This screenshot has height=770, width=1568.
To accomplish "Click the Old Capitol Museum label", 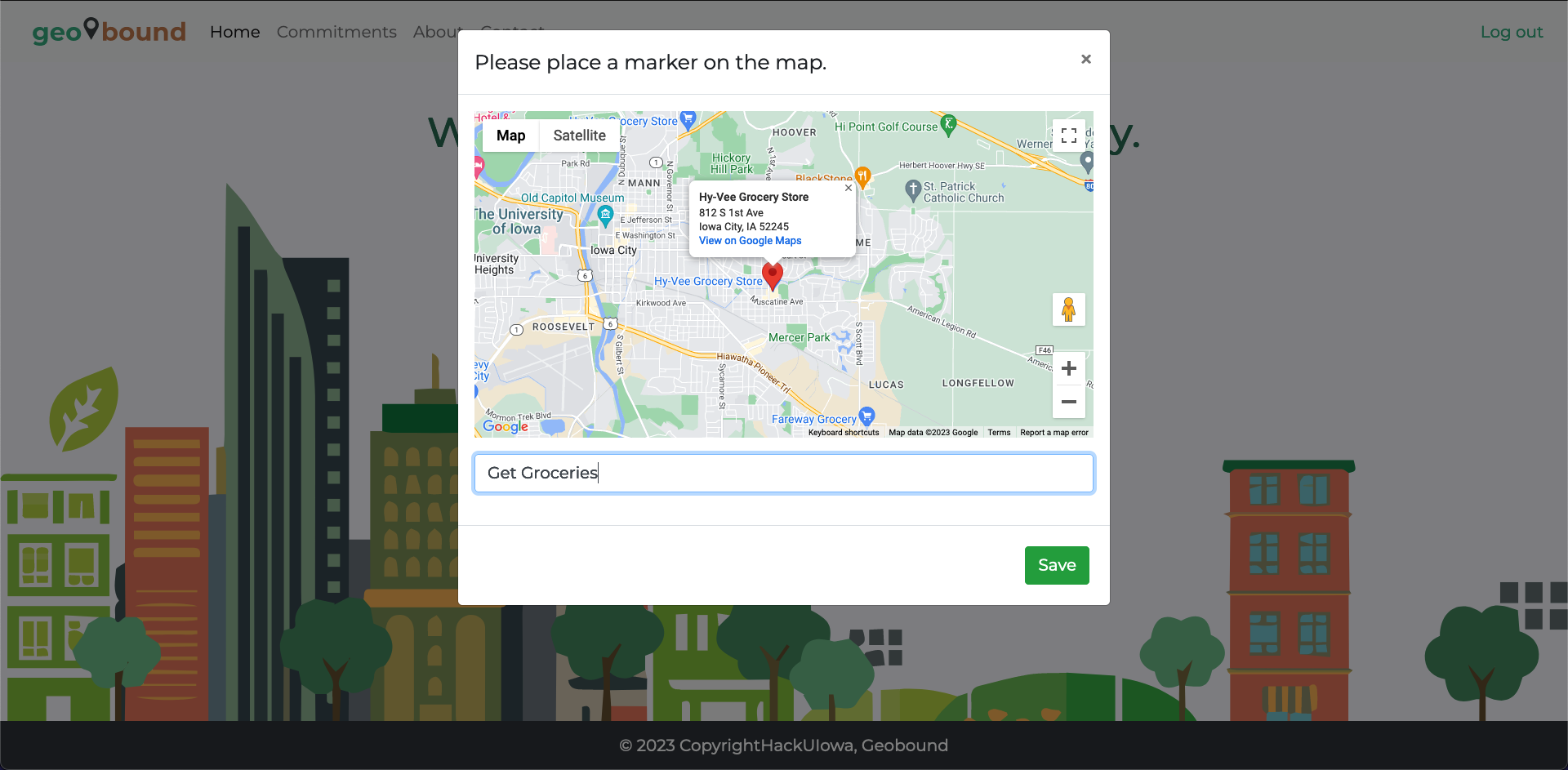I will 572,198.
